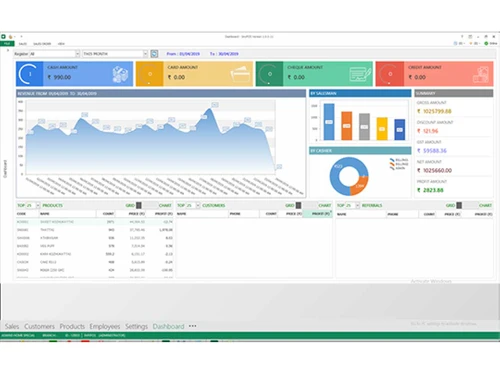The image size is (500, 375).
Task: Click the Discount Amount value 121.96
Action: (x=430, y=131)
